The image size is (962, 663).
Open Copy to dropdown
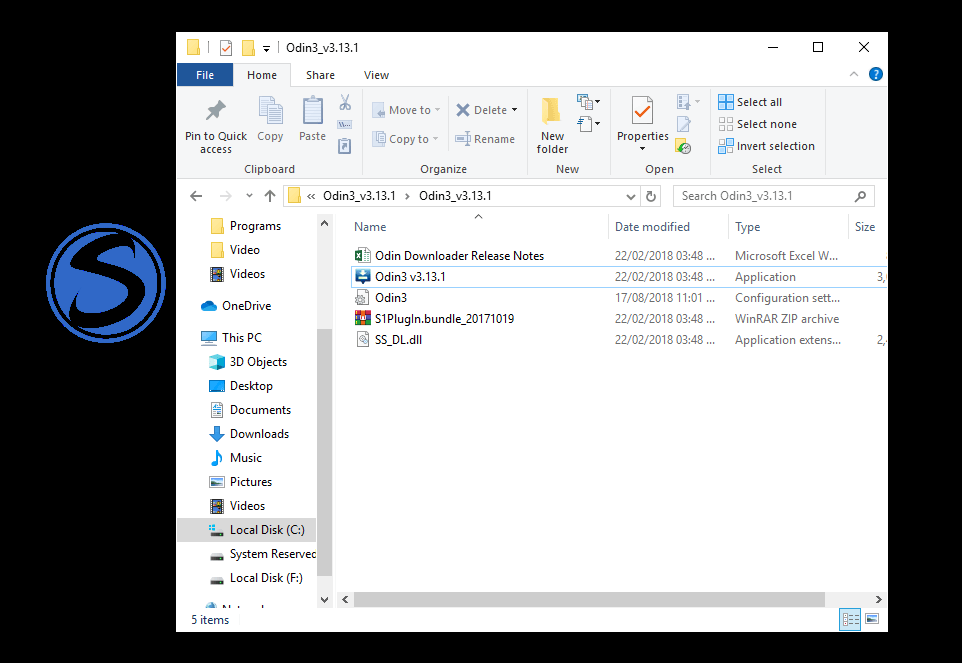406,139
